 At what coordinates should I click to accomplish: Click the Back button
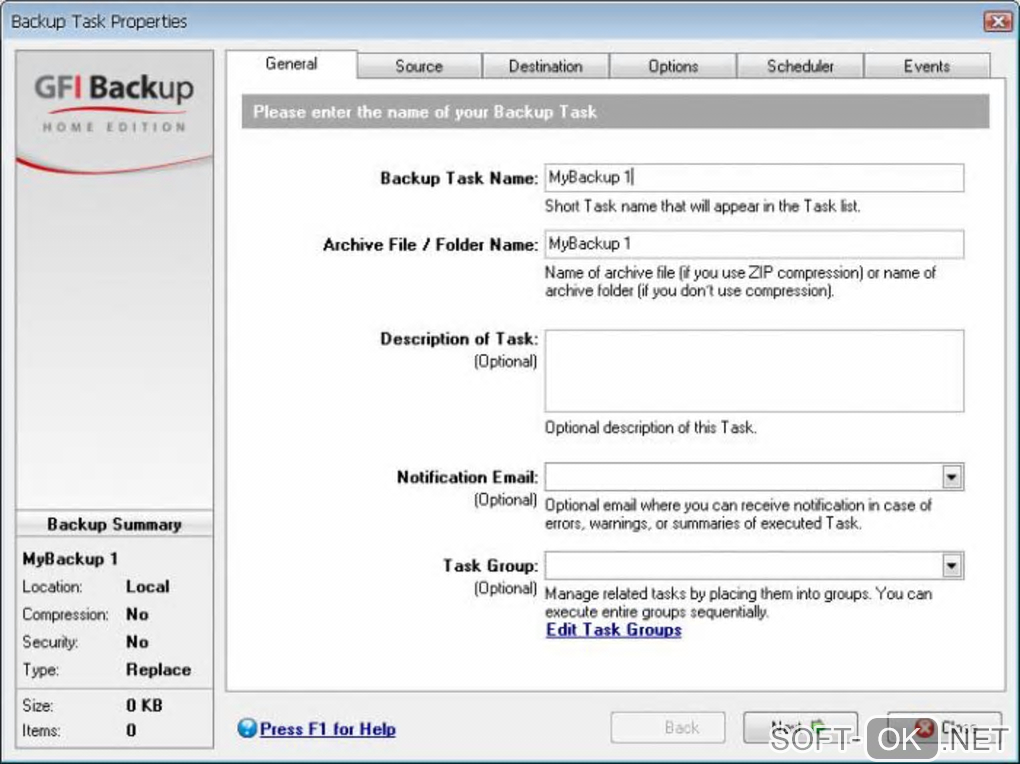[668, 728]
